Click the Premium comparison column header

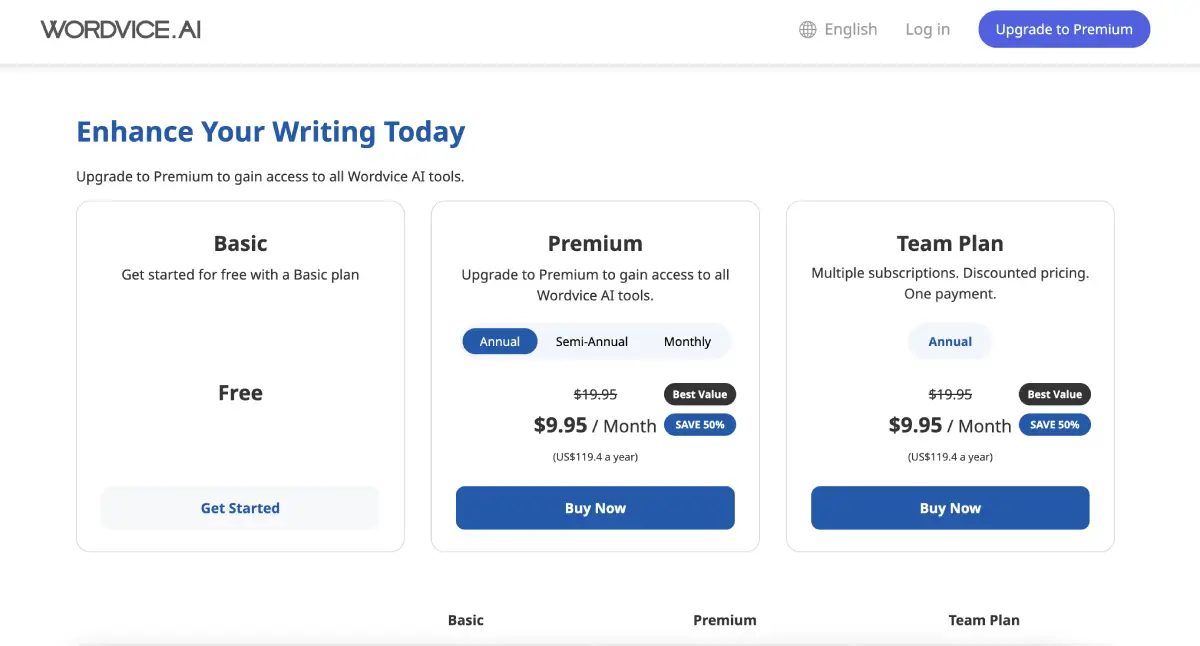725,620
